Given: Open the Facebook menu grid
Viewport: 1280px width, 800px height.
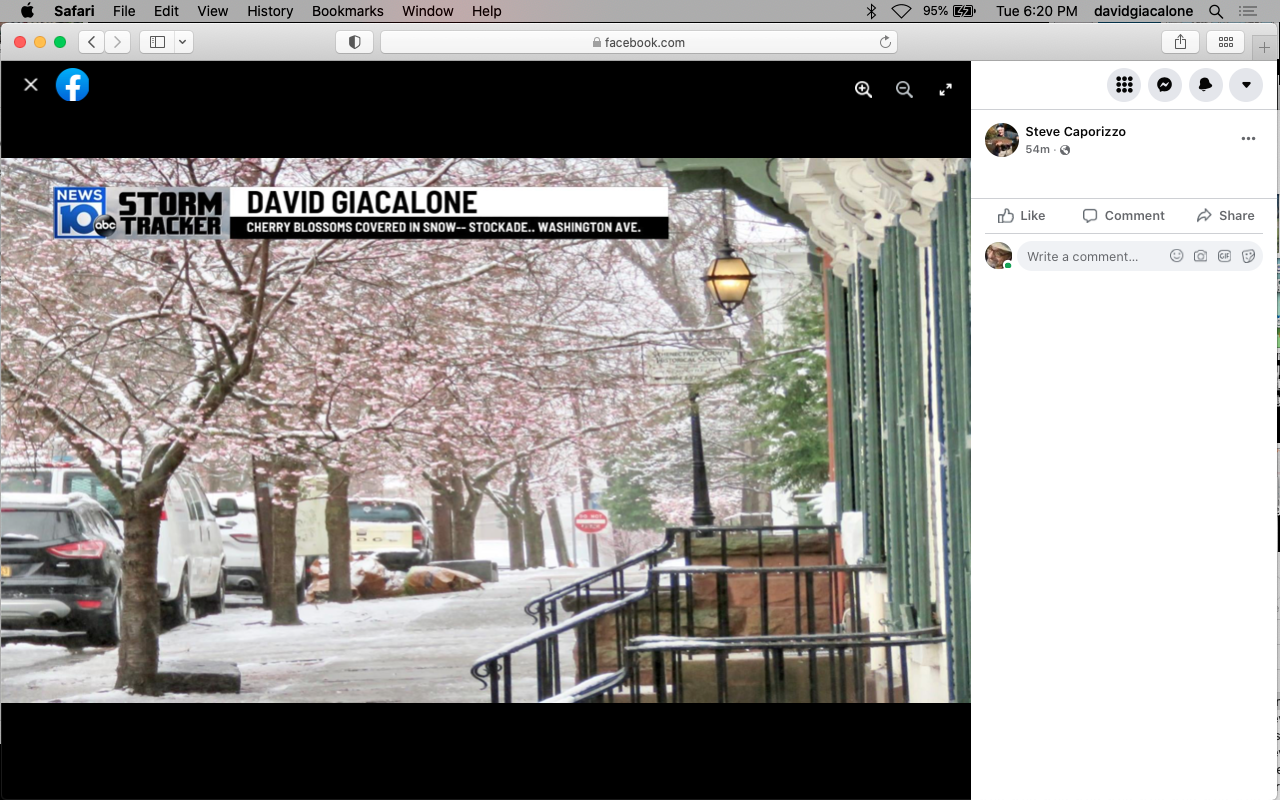Looking at the screenshot, I should [1124, 85].
